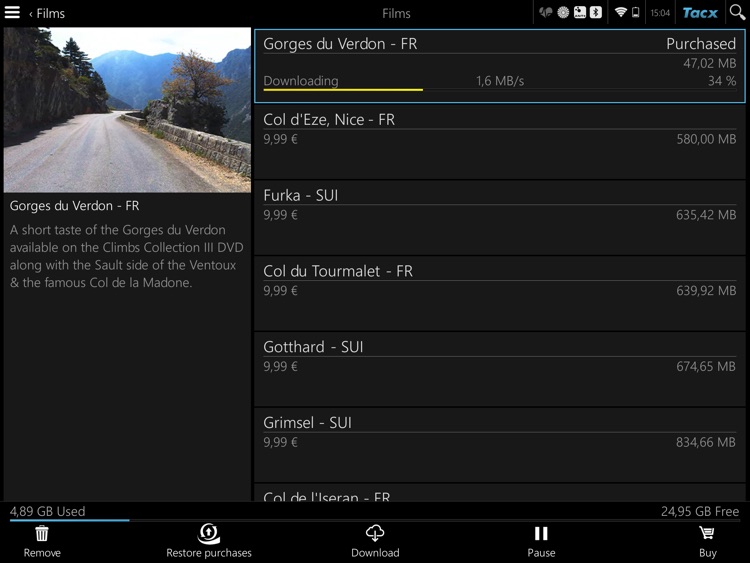Open search with magnifier icon
The image size is (750, 563).
(737, 12)
